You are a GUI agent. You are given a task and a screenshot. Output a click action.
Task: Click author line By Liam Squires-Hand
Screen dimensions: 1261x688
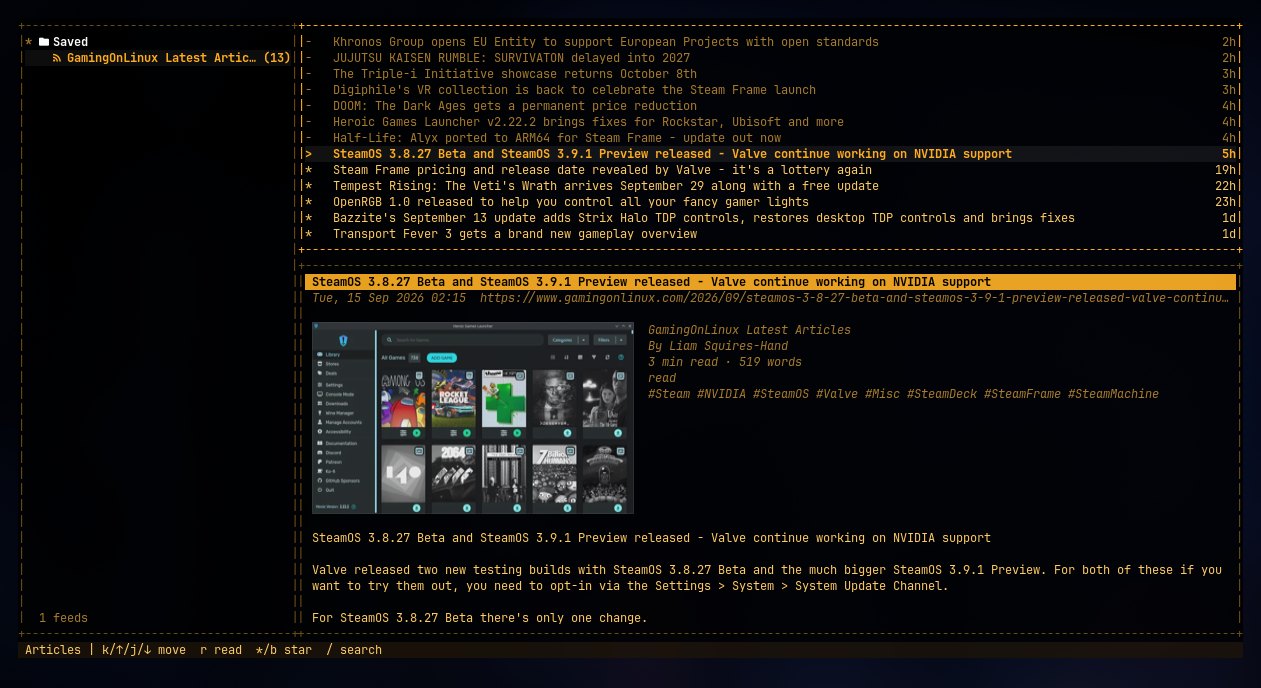click(x=718, y=346)
